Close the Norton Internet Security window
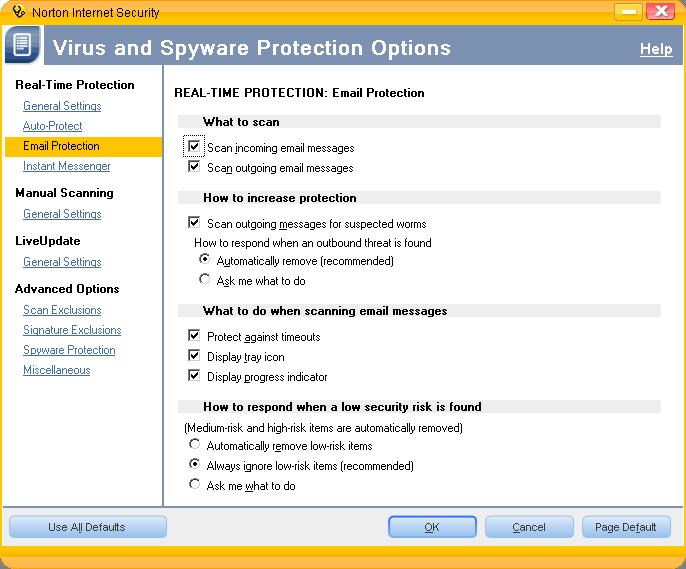Screen dimensions: 686x569 661,11
